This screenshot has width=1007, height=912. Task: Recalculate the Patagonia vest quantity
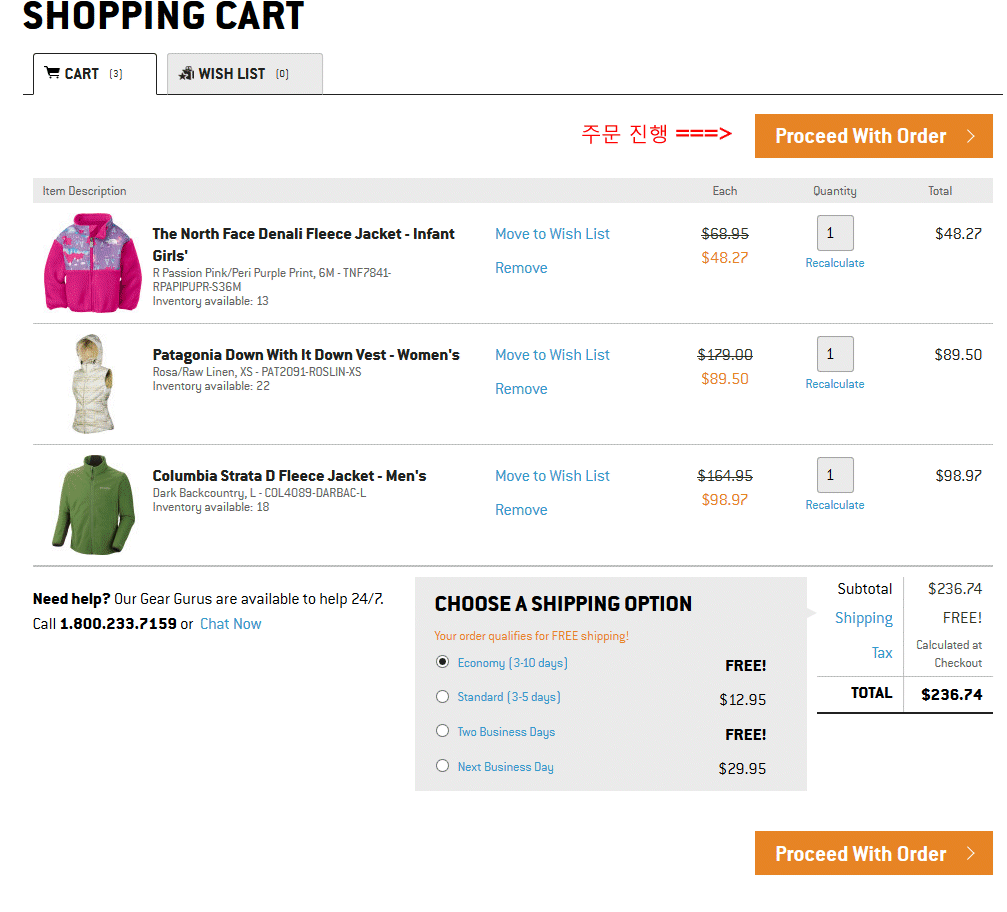(834, 384)
